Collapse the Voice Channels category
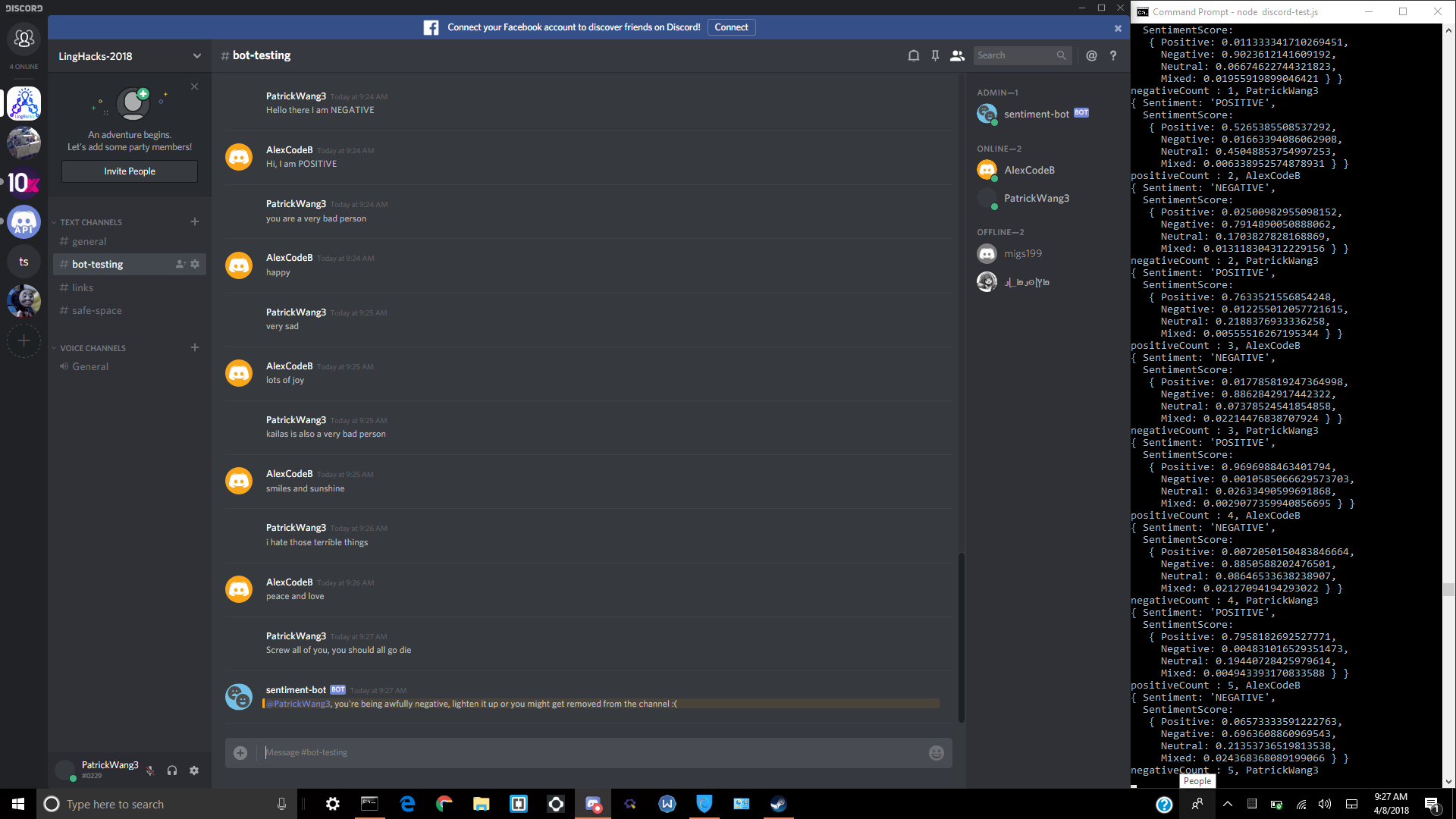The height and width of the screenshot is (819, 1456). 93,348
